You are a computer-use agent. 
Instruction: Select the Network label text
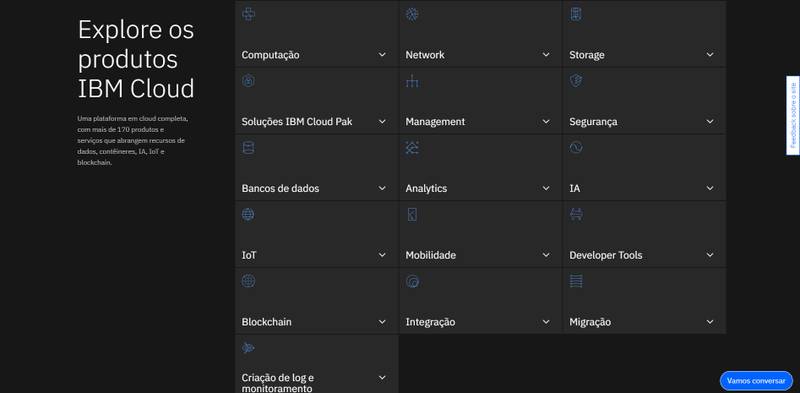(x=425, y=55)
